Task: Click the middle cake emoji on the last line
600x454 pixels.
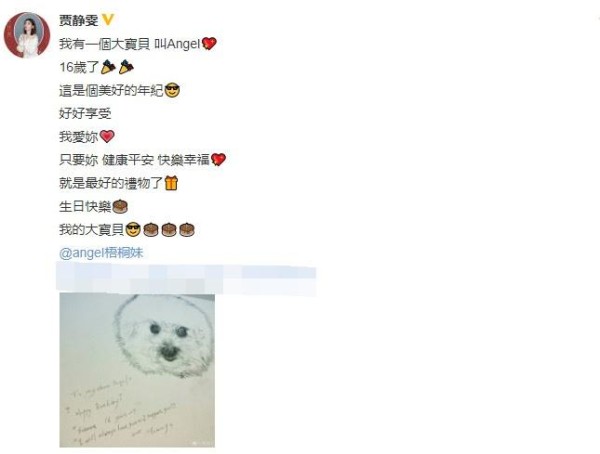Action: (169, 230)
